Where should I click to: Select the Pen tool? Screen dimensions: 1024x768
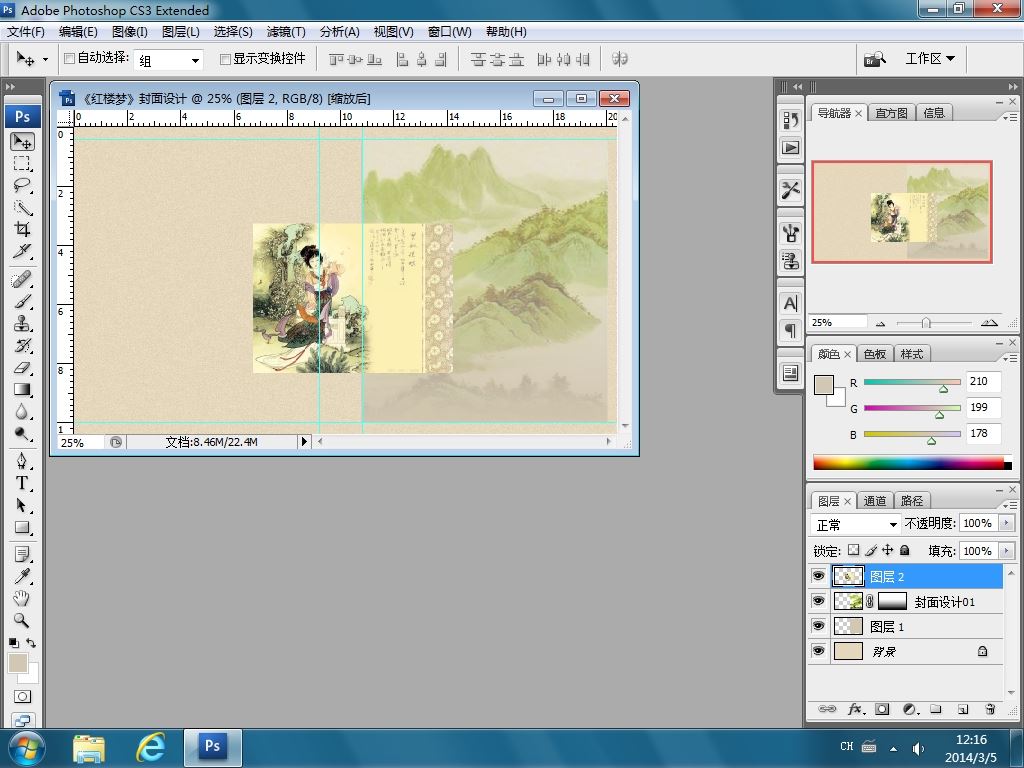coord(22,461)
